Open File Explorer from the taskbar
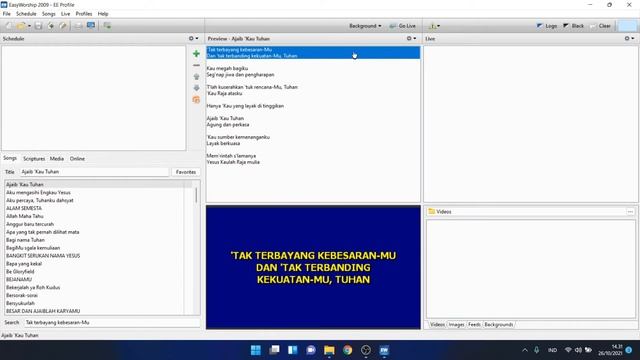This screenshot has width=640, height=360. (329, 350)
